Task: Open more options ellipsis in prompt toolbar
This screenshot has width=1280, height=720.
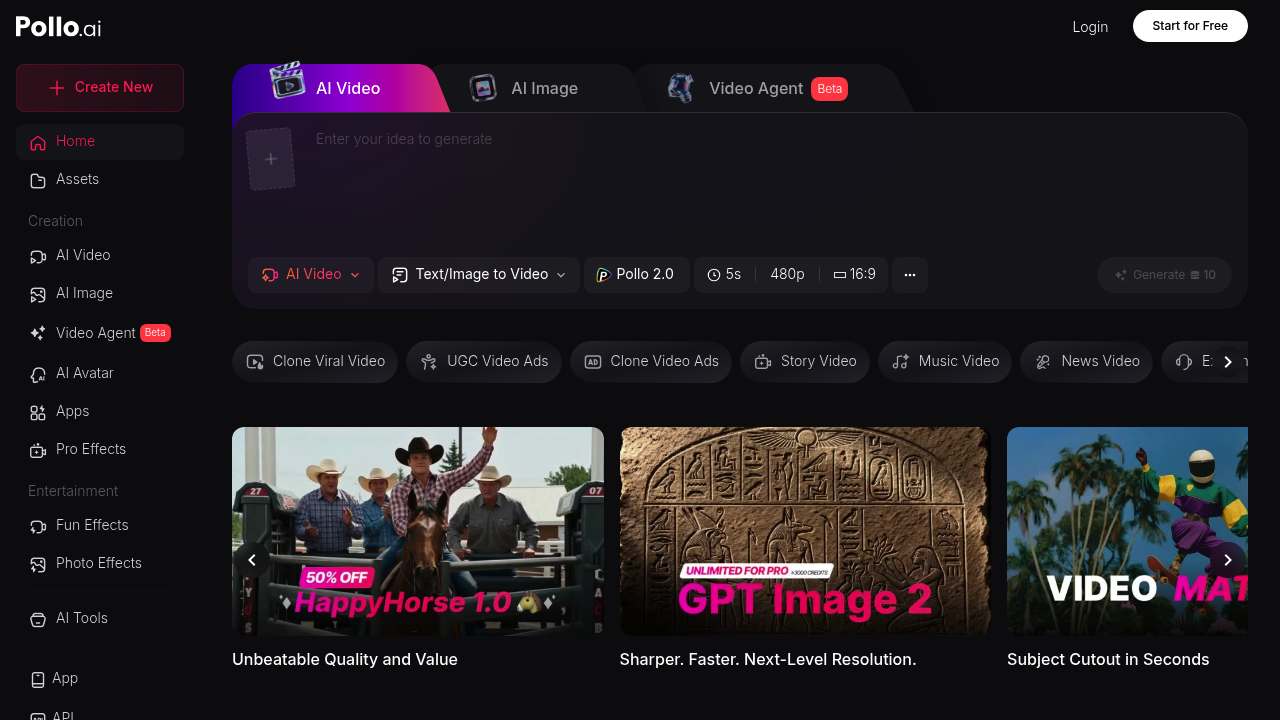Action: (x=909, y=275)
